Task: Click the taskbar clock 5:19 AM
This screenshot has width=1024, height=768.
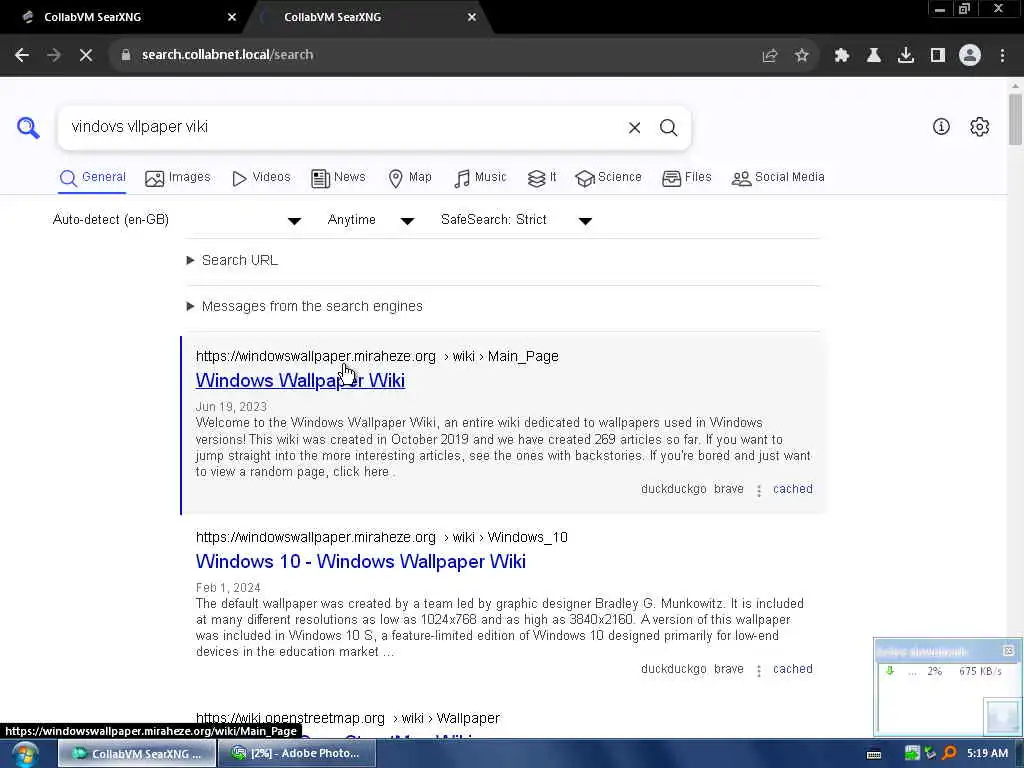Action: [987, 753]
